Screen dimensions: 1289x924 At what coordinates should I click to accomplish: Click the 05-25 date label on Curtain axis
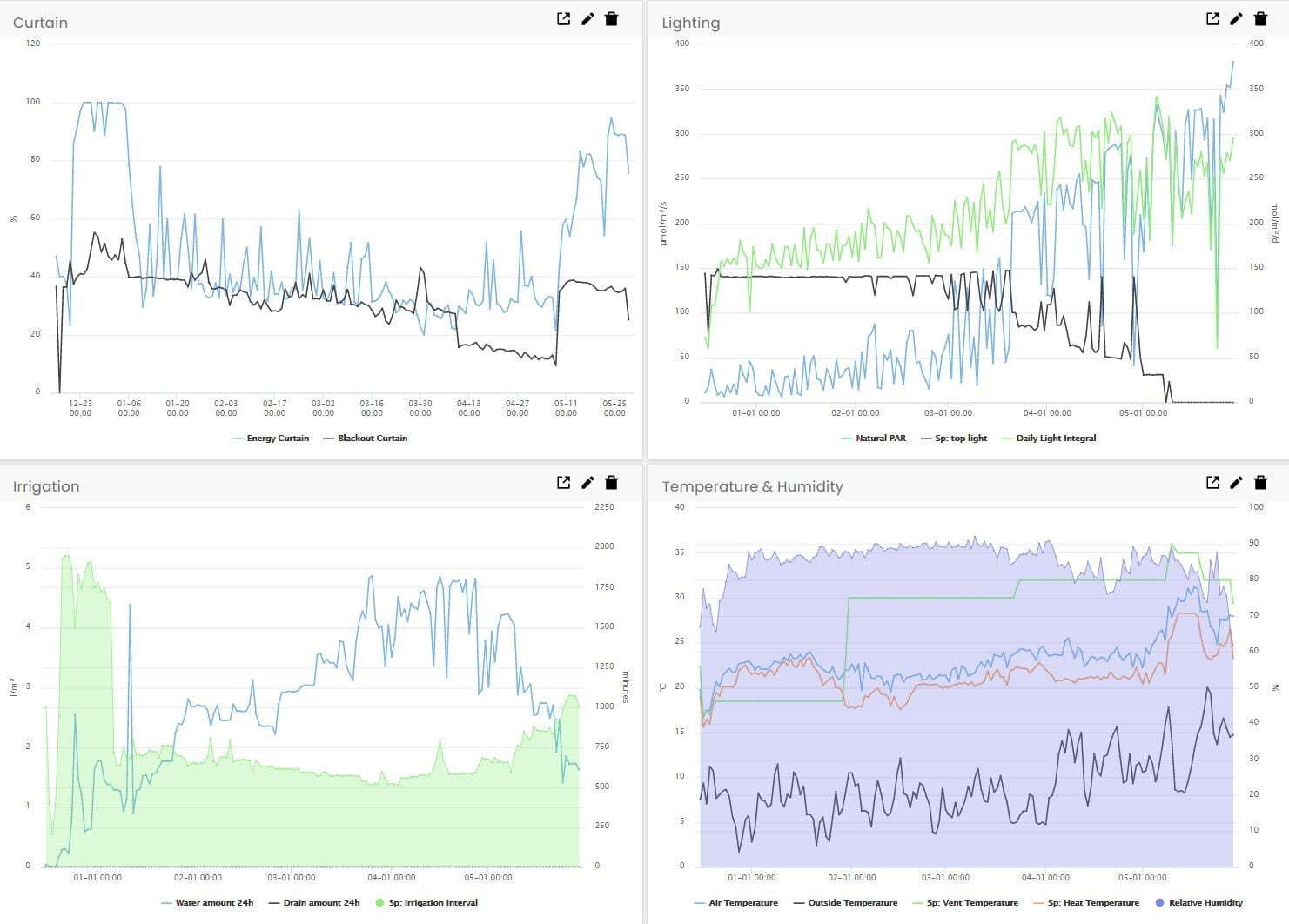[614, 408]
